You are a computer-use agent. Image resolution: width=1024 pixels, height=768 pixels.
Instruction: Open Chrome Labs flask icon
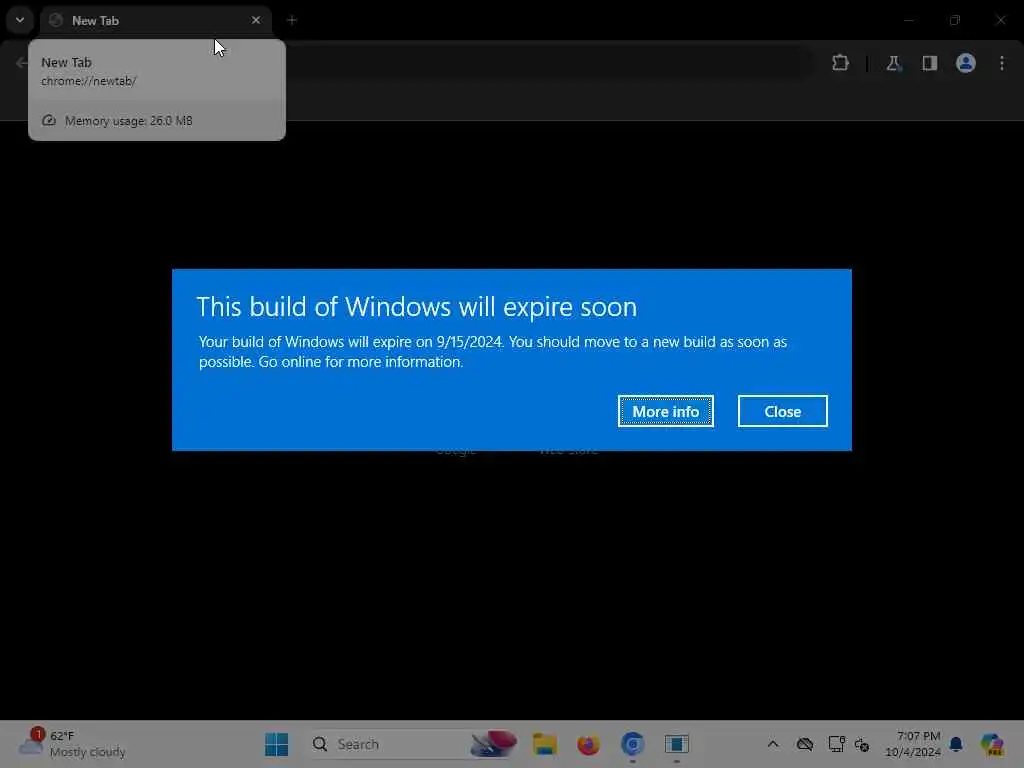pyautogui.click(x=893, y=63)
